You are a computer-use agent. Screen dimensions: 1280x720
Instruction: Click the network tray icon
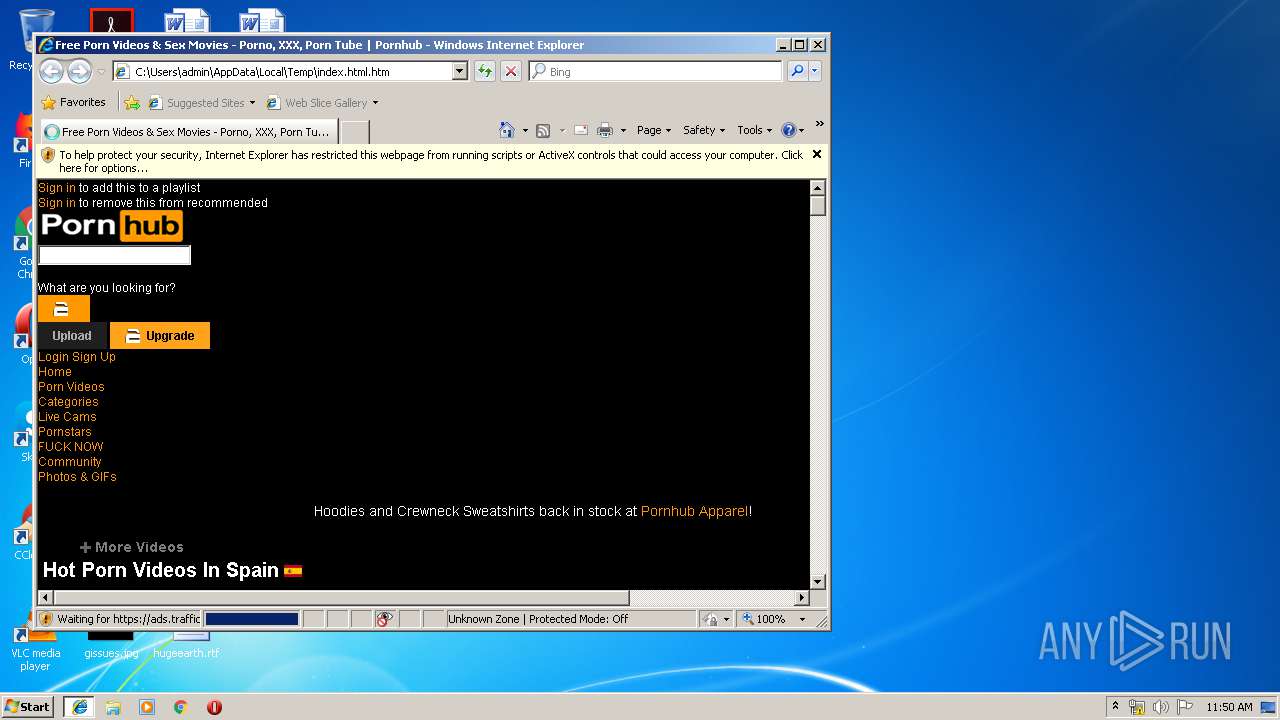1137,707
